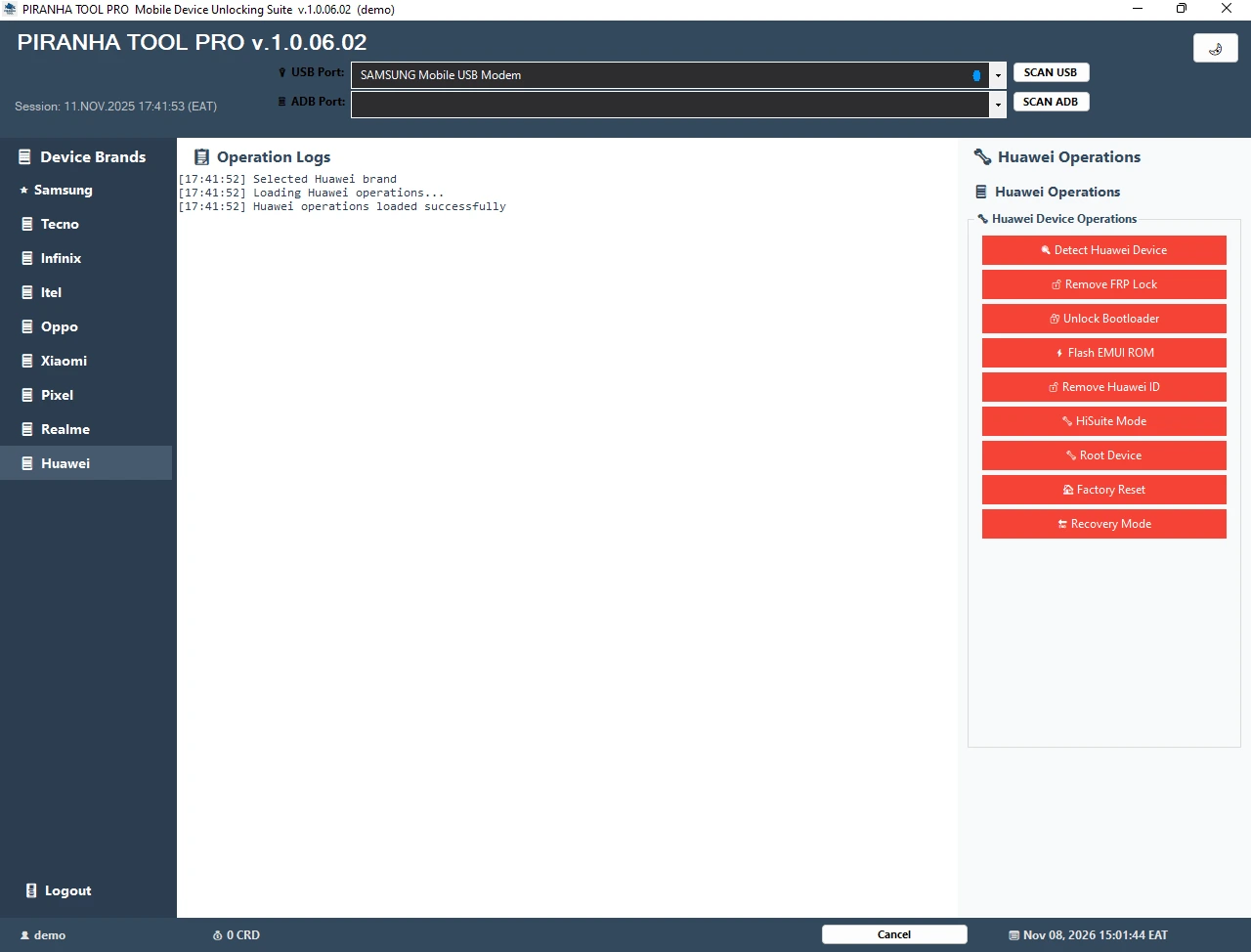Open the Realme brand operations

[86, 429]
